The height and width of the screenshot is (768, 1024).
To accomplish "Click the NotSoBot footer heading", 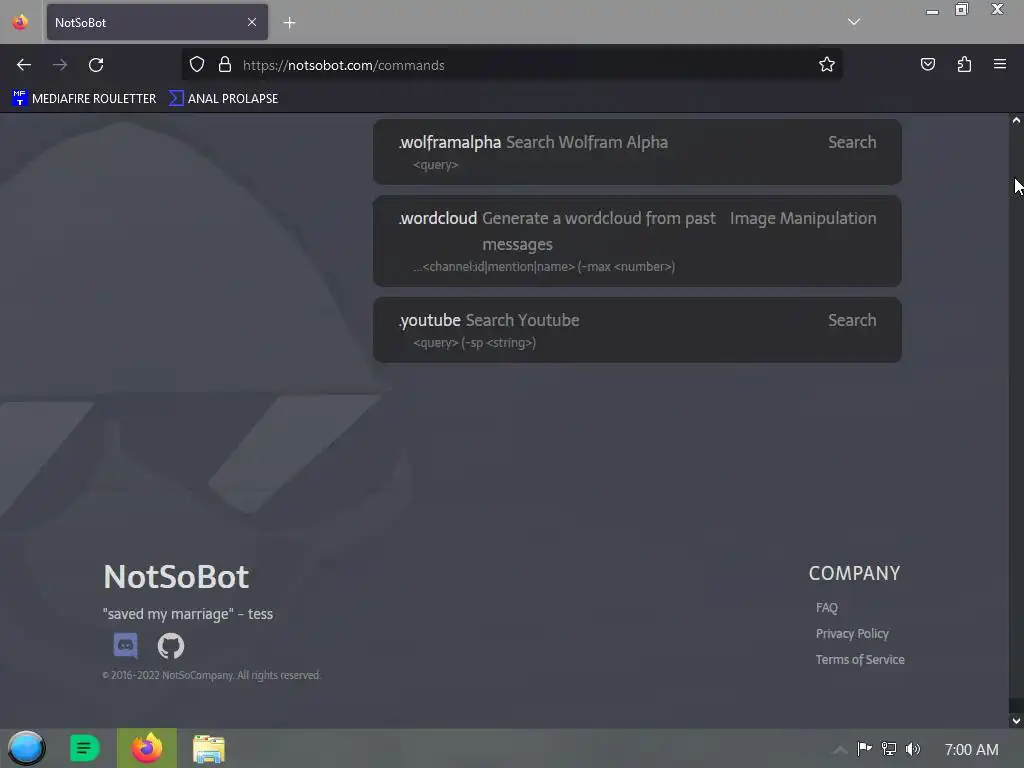I will pos(176,577).
